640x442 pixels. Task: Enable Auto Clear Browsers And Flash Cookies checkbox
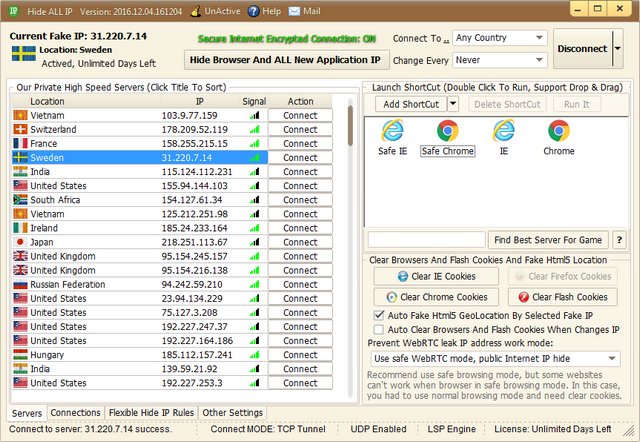point(378,329)
